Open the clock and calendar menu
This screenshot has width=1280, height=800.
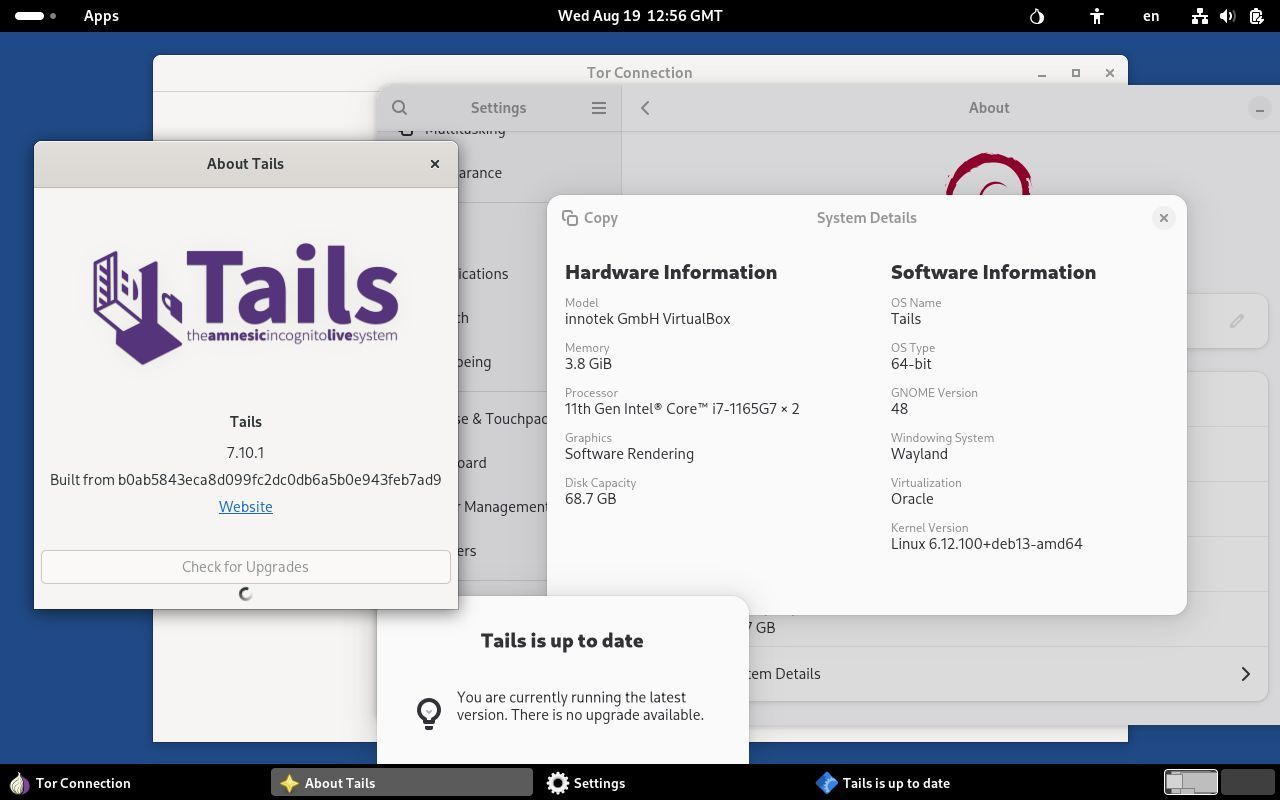640,16
